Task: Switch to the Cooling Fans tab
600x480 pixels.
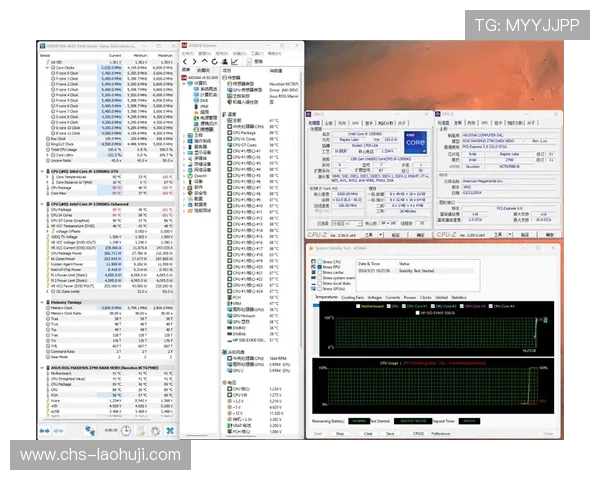Action: click(353, 297)
